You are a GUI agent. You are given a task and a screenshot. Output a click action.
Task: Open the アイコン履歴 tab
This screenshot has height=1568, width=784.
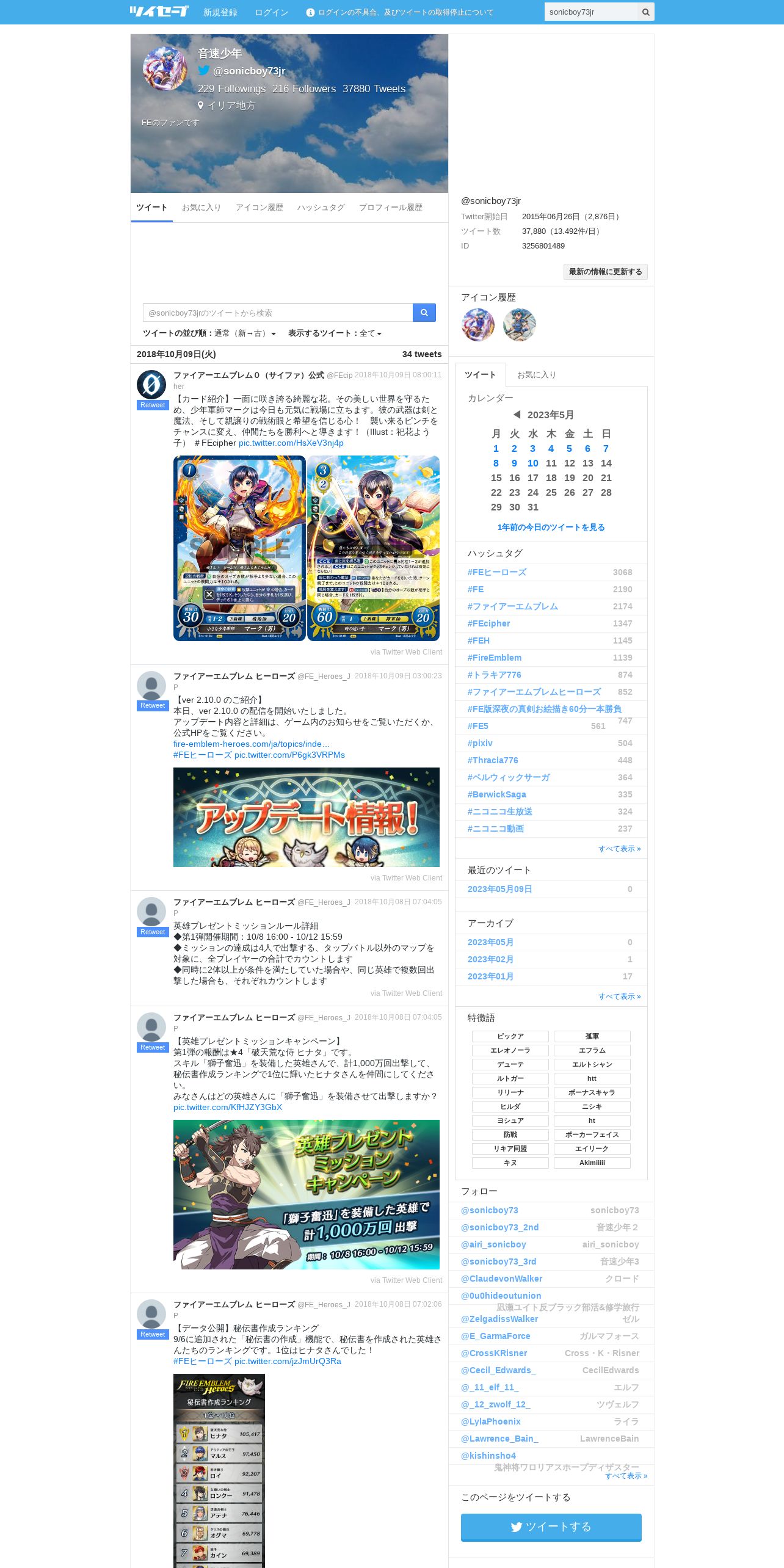click(x=260, y=208)
